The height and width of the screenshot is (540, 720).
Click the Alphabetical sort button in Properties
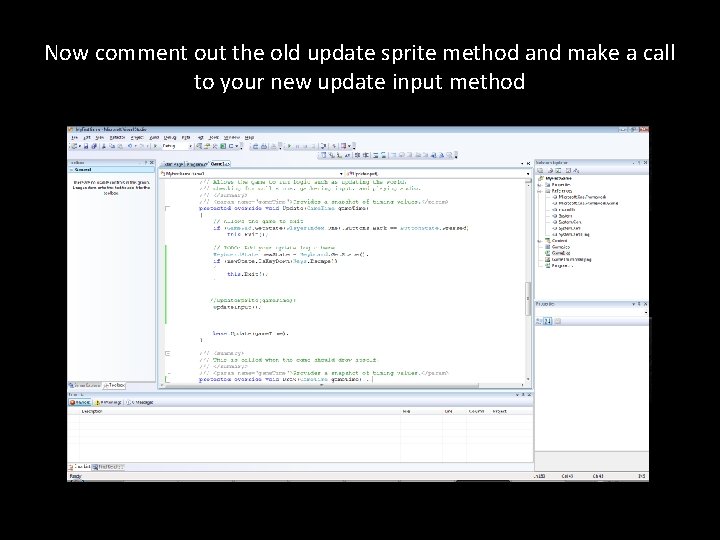click(548, 321)
